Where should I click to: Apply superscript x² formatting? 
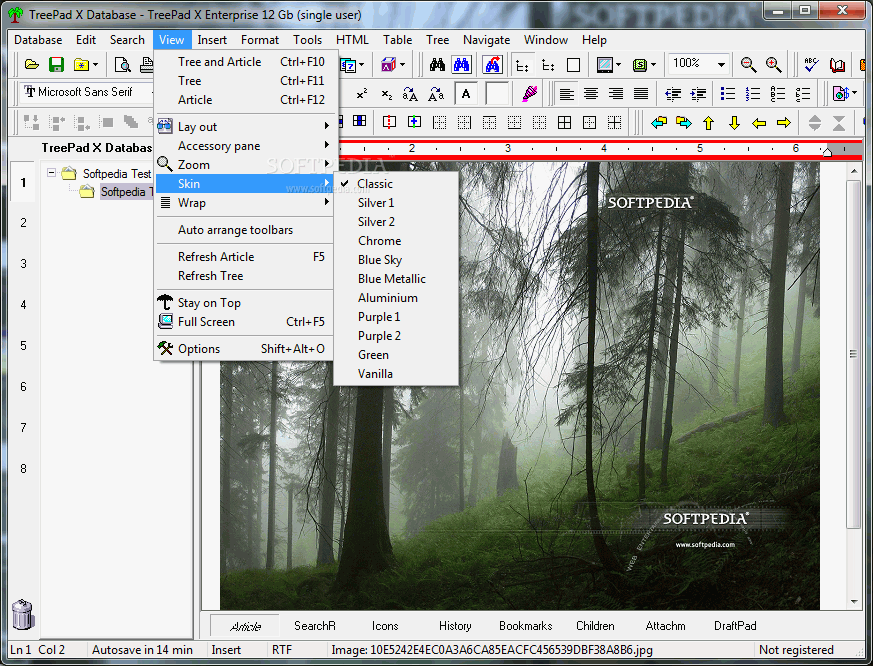point(362,94)
